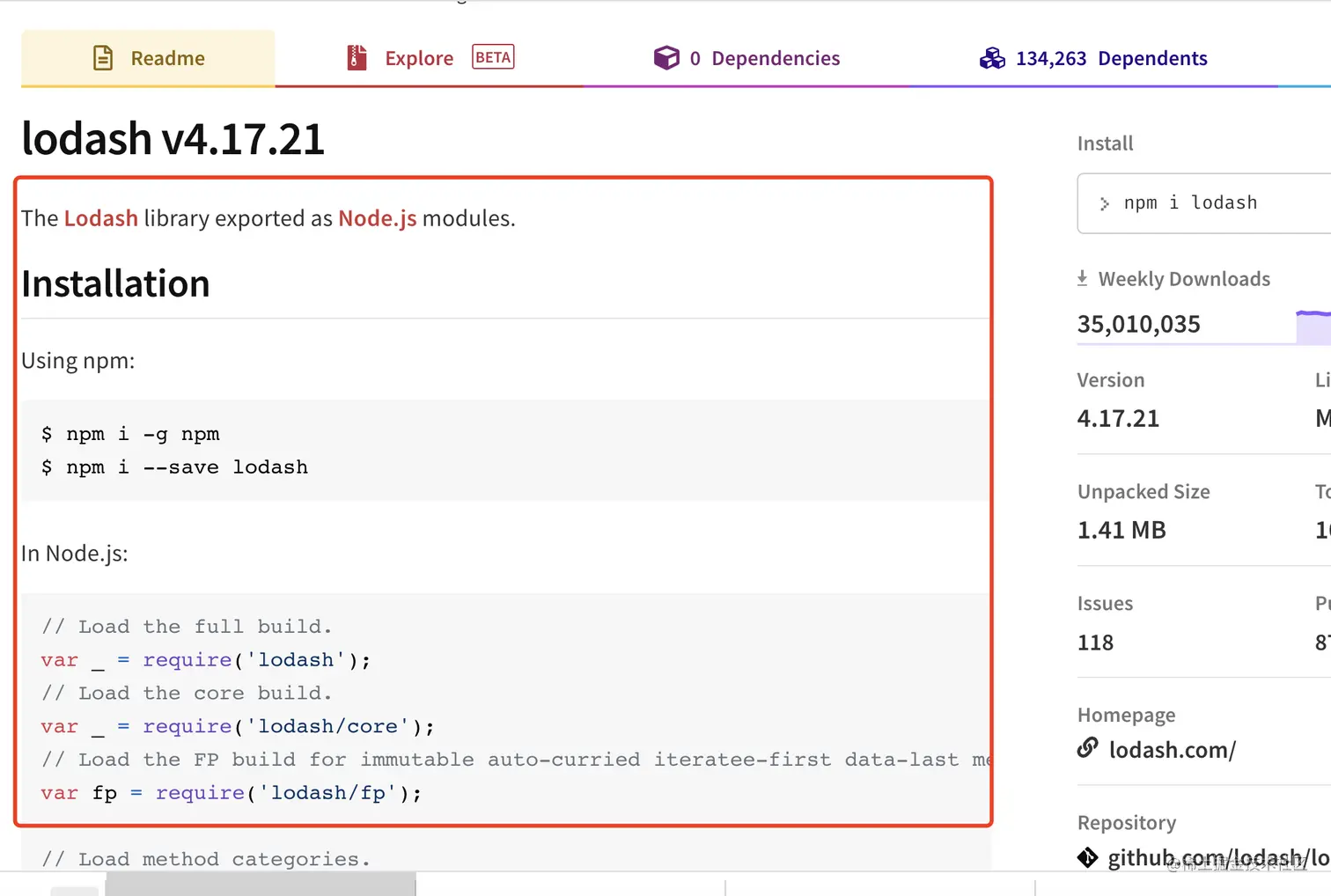
Task: Click the Readme document icon
Action: (x=103, y=58)
